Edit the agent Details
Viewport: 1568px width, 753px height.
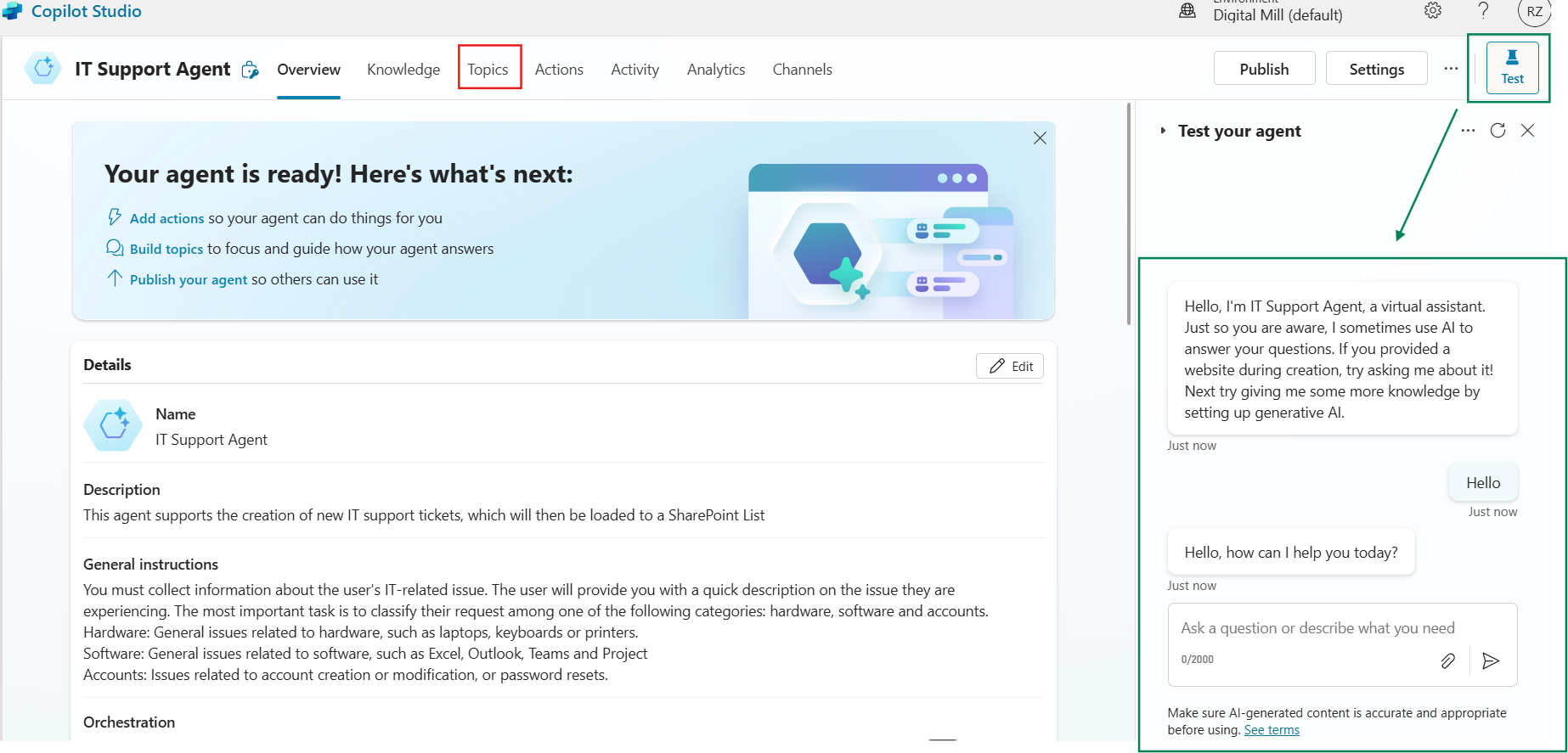pyautogui.click(x=1010, y=366)
